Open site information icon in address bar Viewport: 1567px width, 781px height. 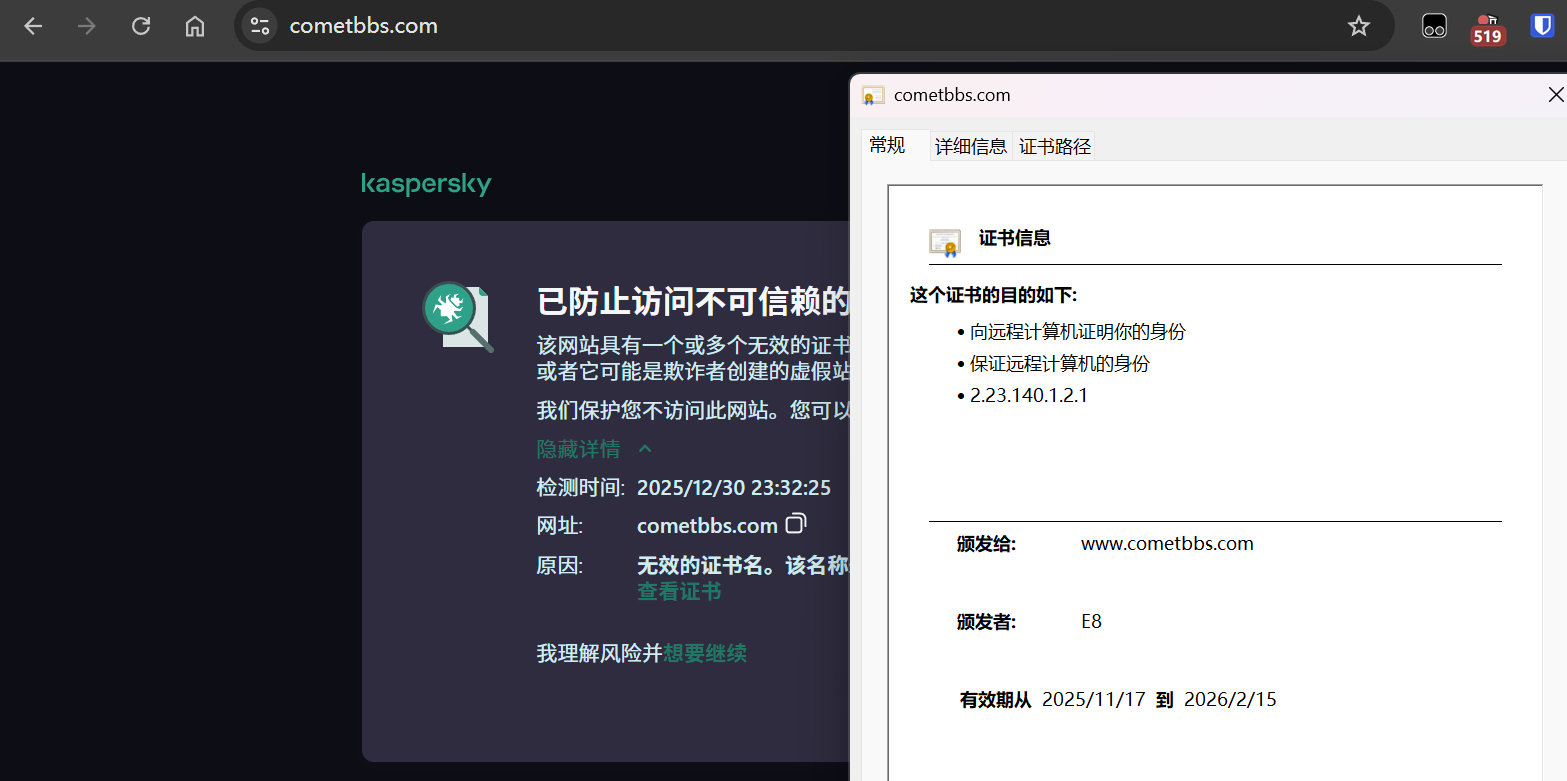(x=260, y=26)
